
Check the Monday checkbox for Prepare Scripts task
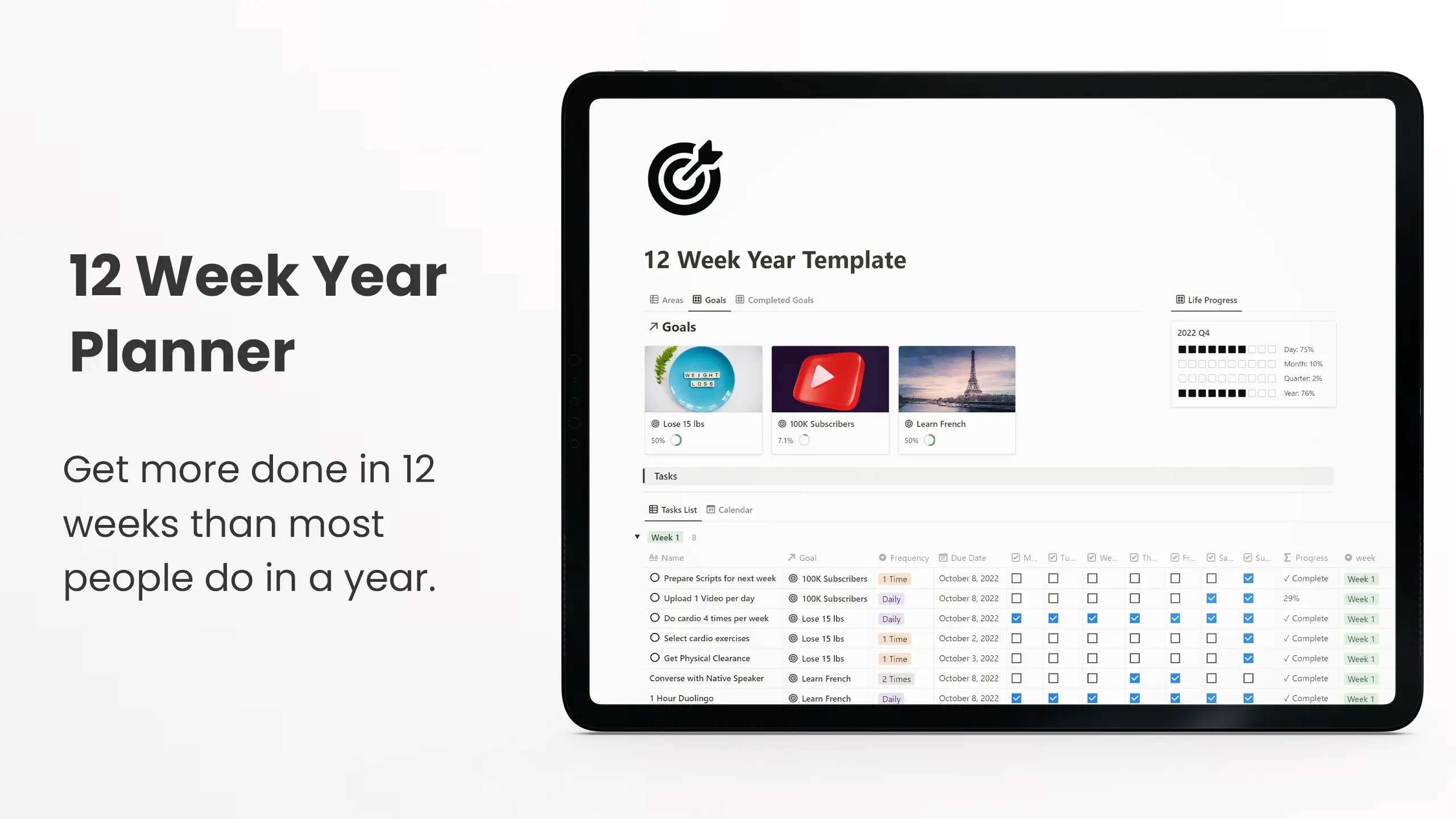click(1016, 578)
